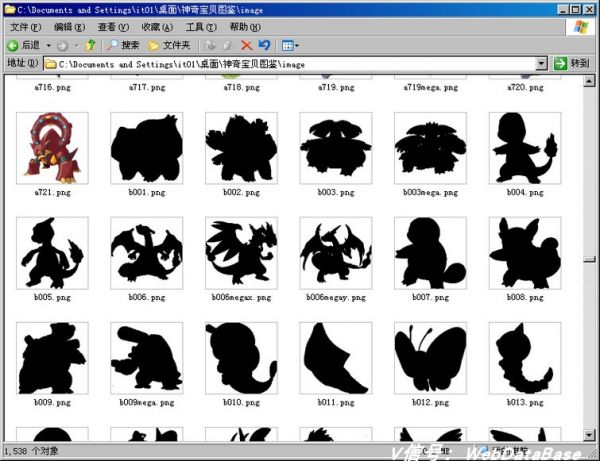
Task: Open the Back button history dropdown
Action: tap(49, 46)
